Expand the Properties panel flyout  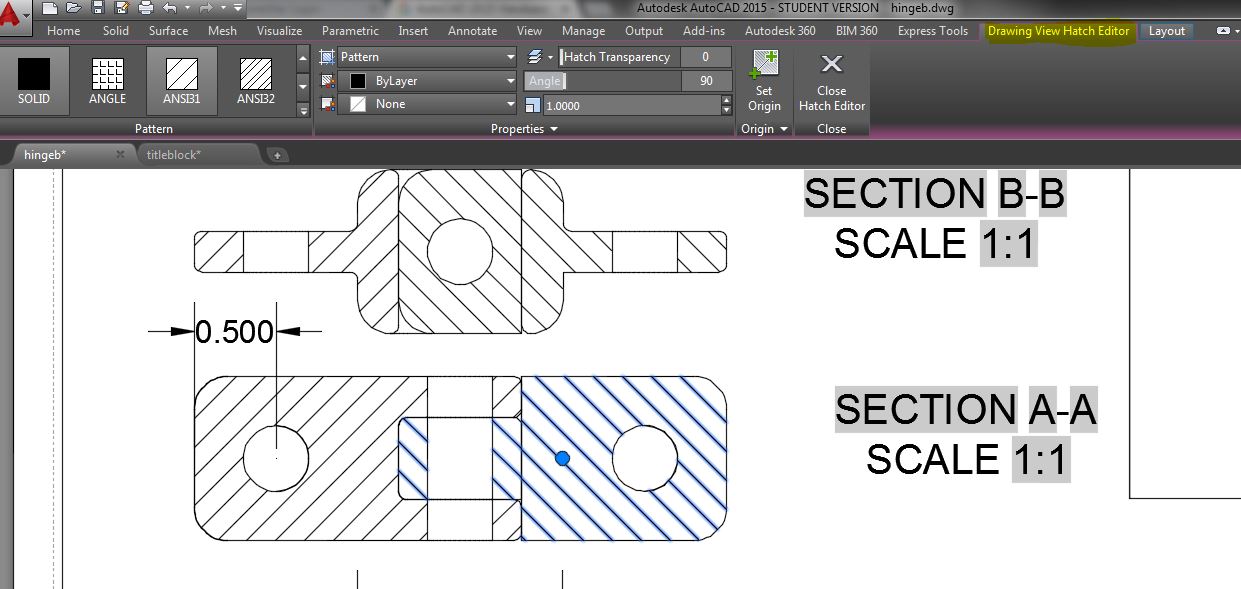point(524,129)
